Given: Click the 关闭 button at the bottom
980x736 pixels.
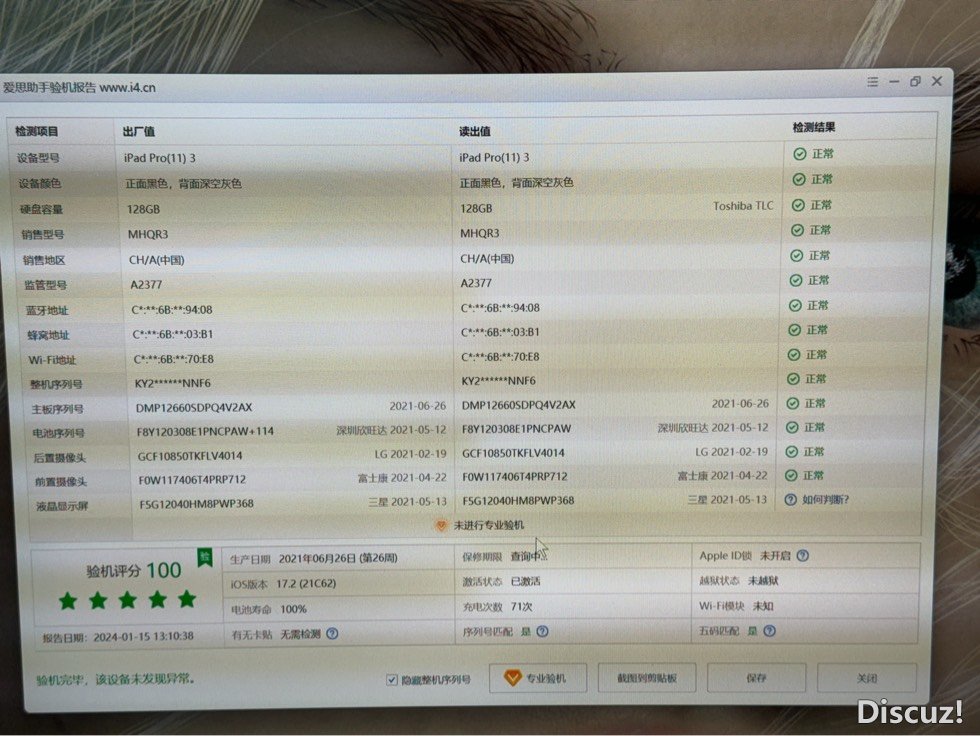Looking at the screenshot, I should click(x=867, y=678).
